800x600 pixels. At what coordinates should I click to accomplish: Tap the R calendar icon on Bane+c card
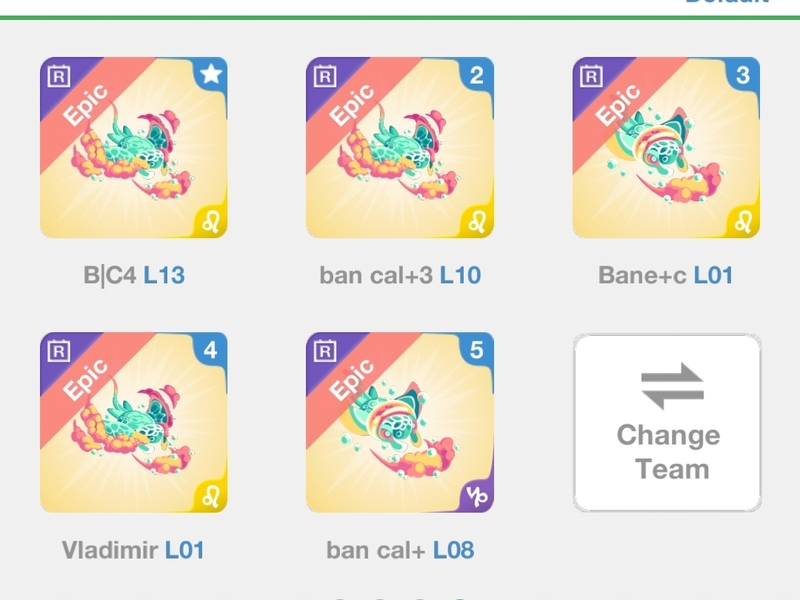(592, 76)
